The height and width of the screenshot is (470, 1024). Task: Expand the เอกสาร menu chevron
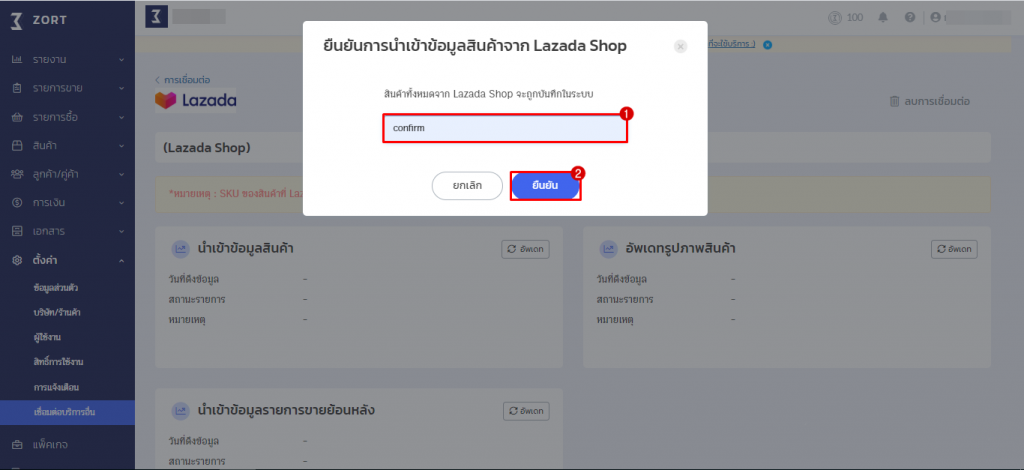point(121,232)
